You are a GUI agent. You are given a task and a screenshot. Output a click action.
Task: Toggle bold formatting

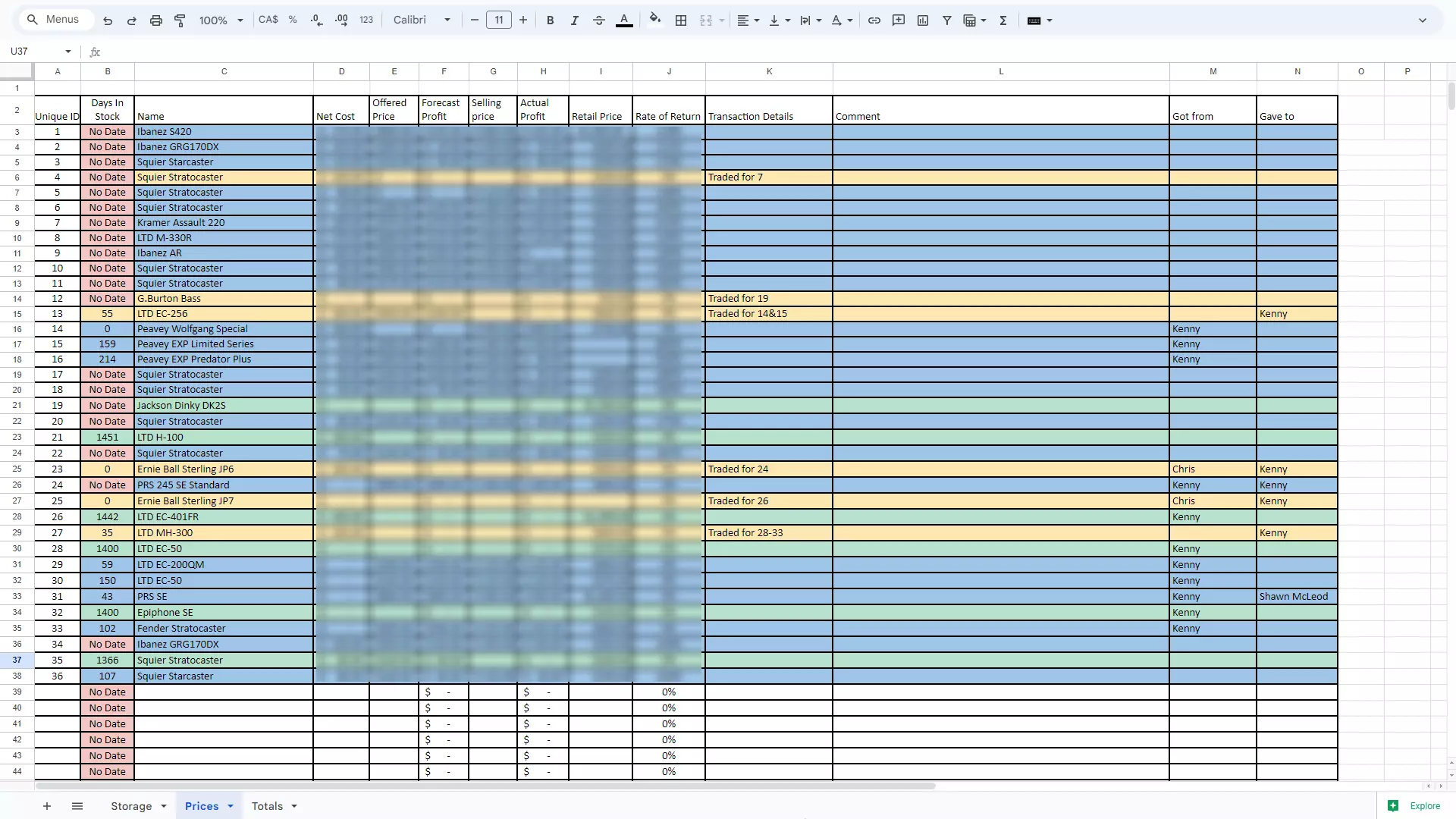[x=551, y=20]
